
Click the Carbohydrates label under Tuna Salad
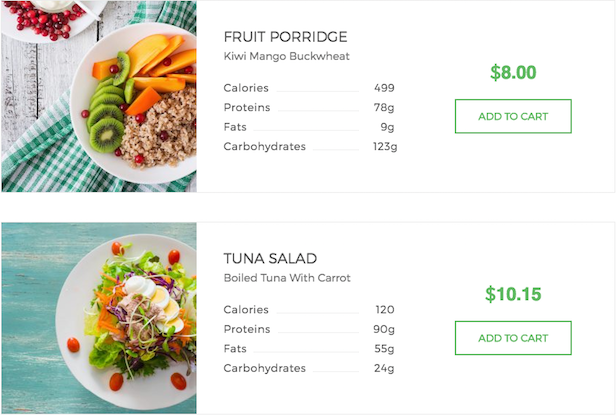click(265, 368)
